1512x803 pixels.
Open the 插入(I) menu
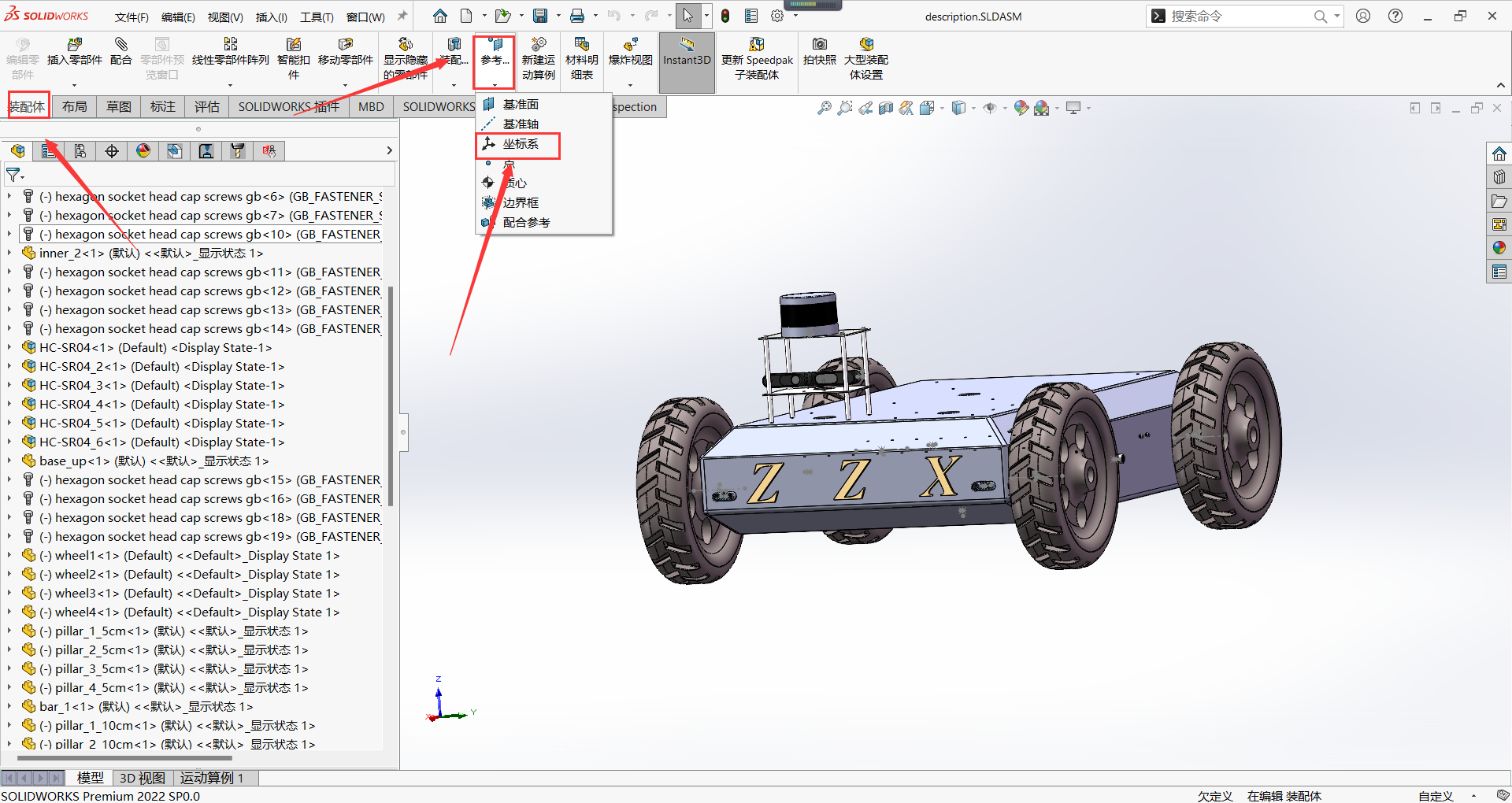(x=271, y=17)
